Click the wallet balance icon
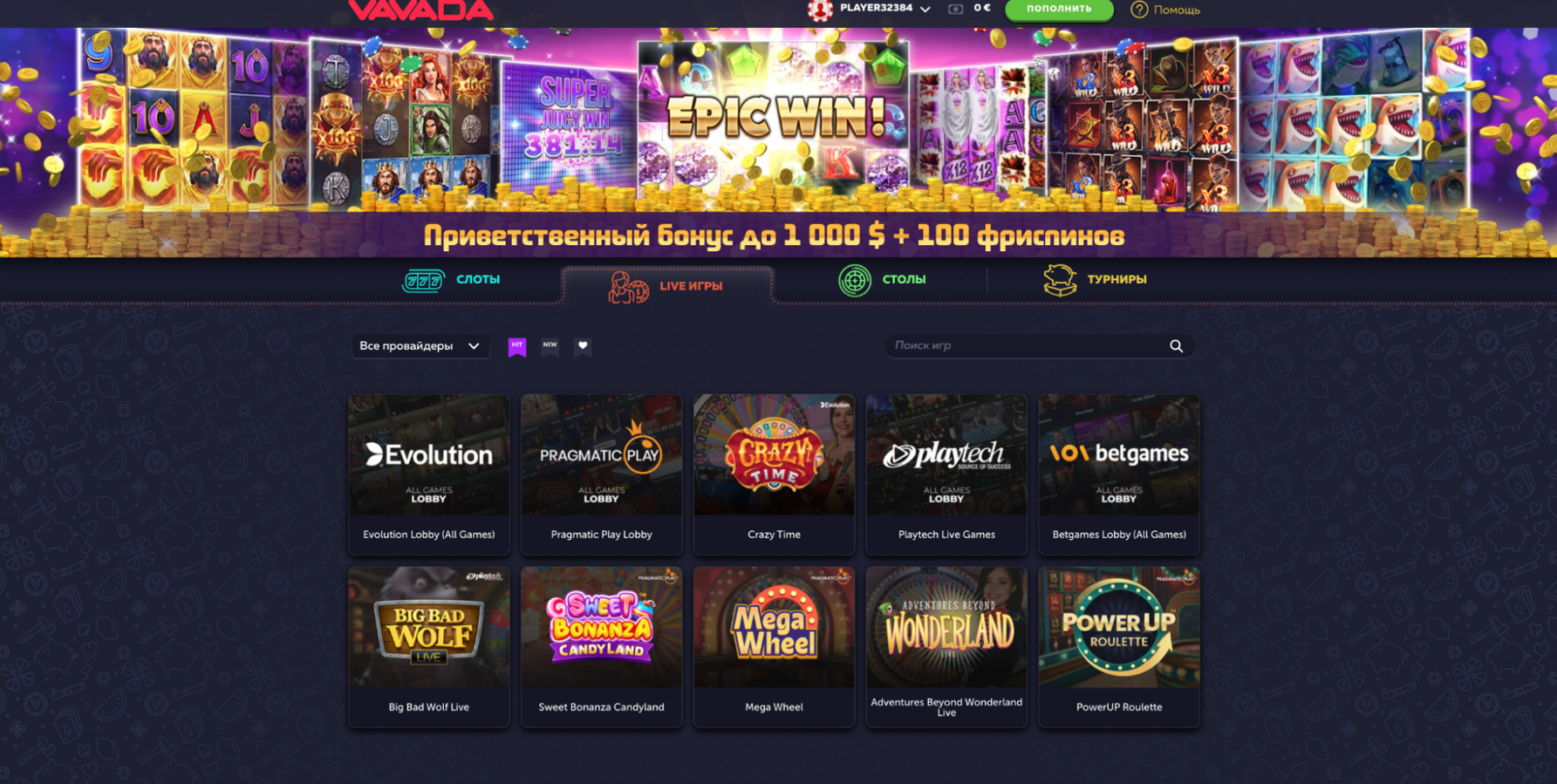The width and height of the screenshot is (1557, 784). pyautogui.click(x=956, y=9)
